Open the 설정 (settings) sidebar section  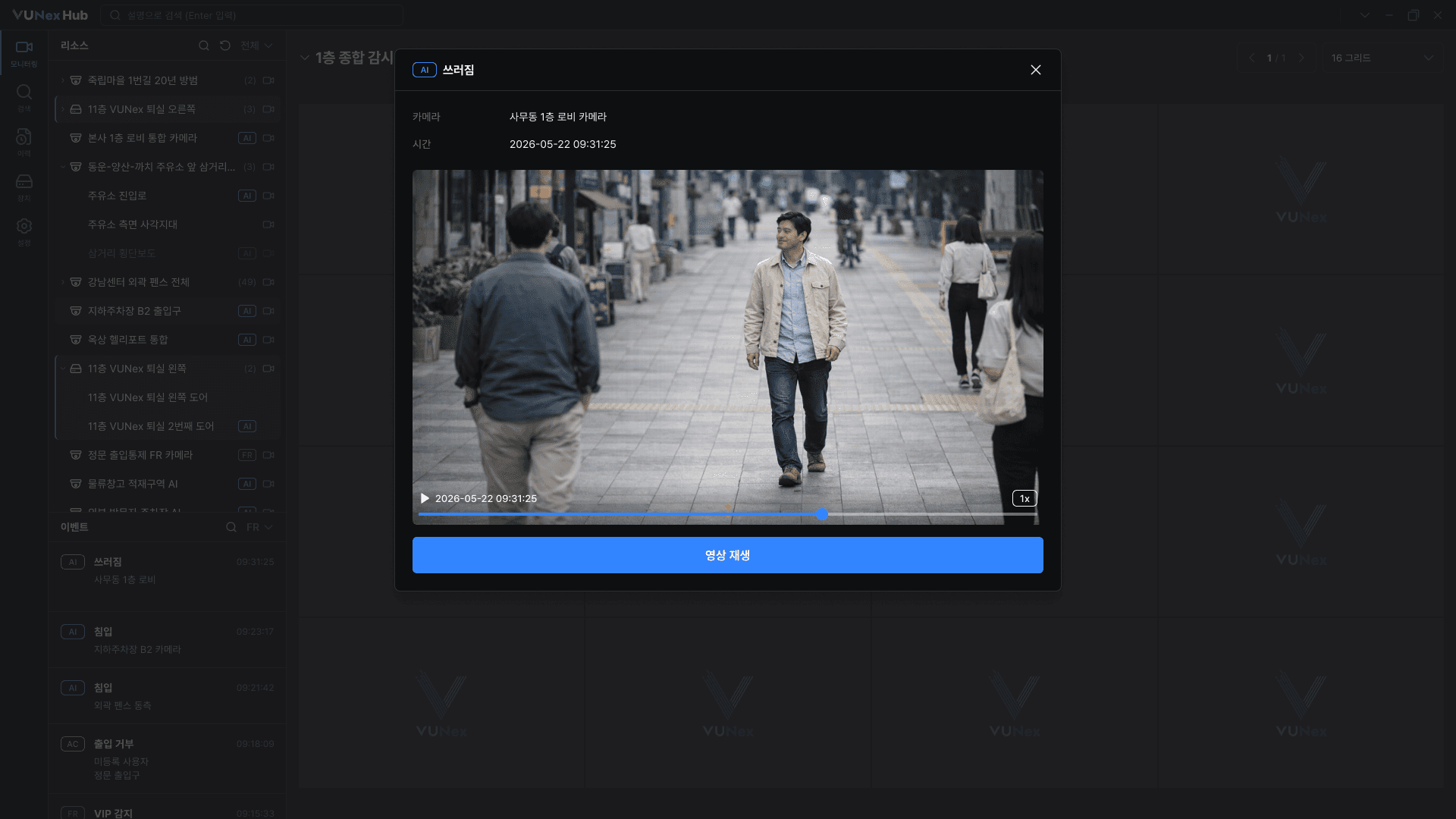pos(24,232)
